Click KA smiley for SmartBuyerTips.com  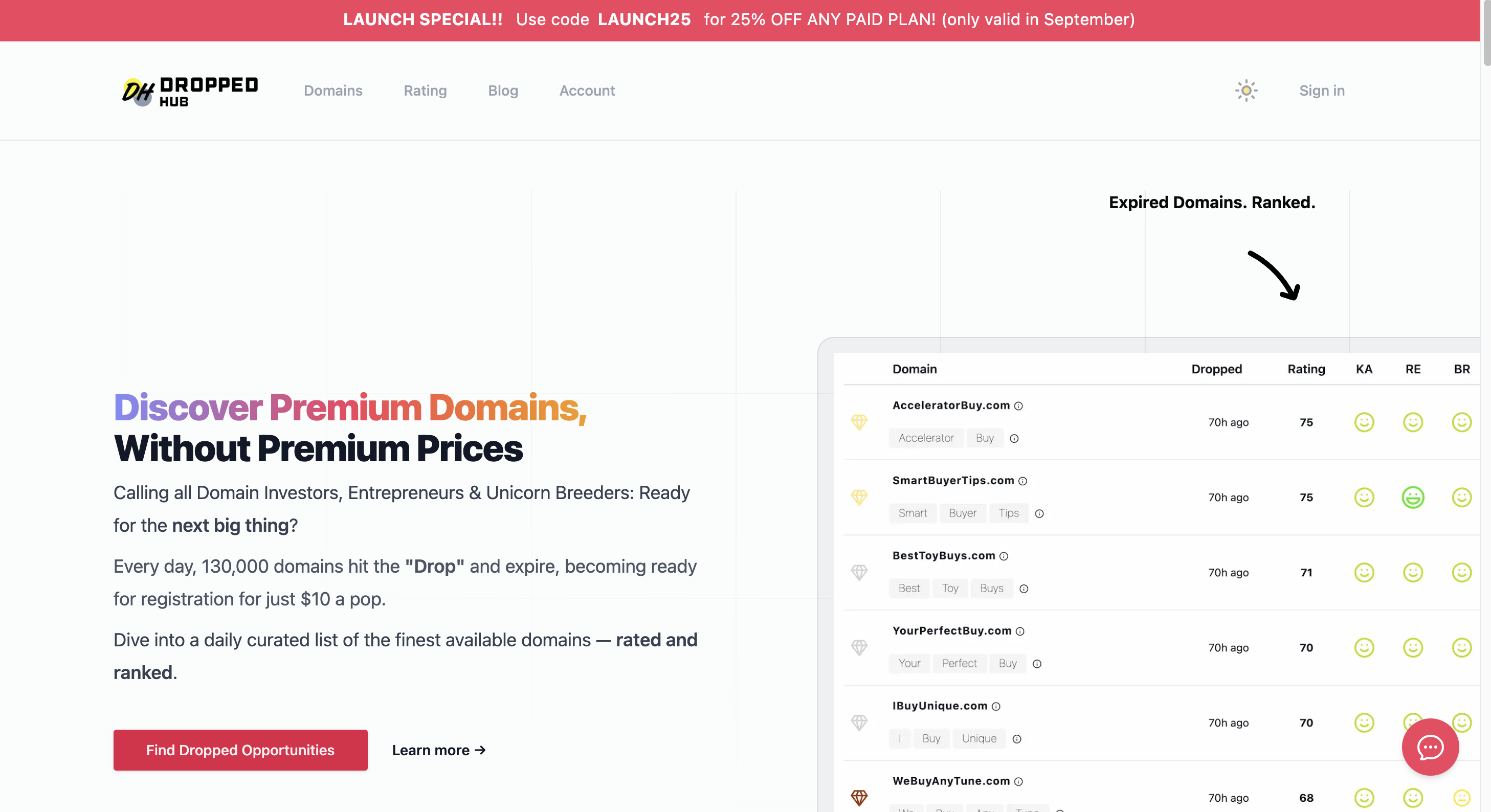click(1364, 497)
